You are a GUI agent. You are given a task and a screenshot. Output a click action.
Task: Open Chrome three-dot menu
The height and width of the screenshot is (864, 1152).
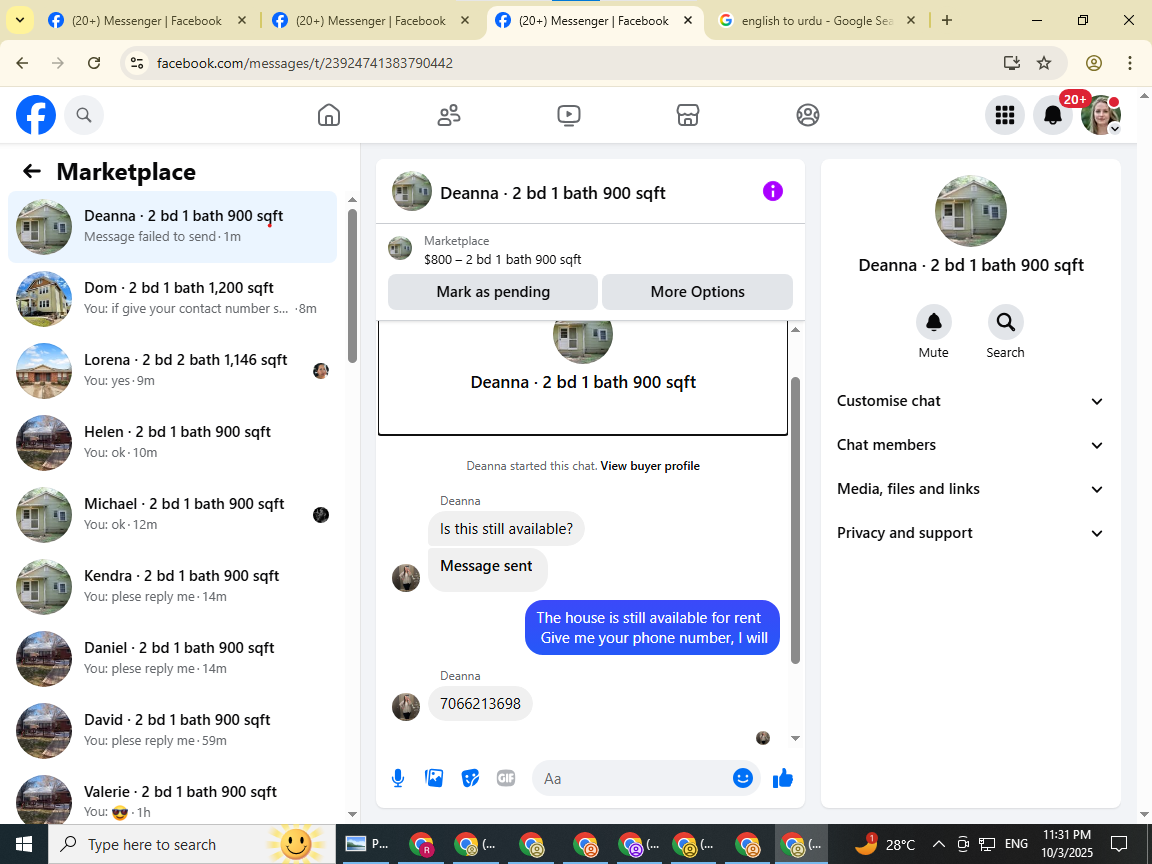pos(1130,63)
